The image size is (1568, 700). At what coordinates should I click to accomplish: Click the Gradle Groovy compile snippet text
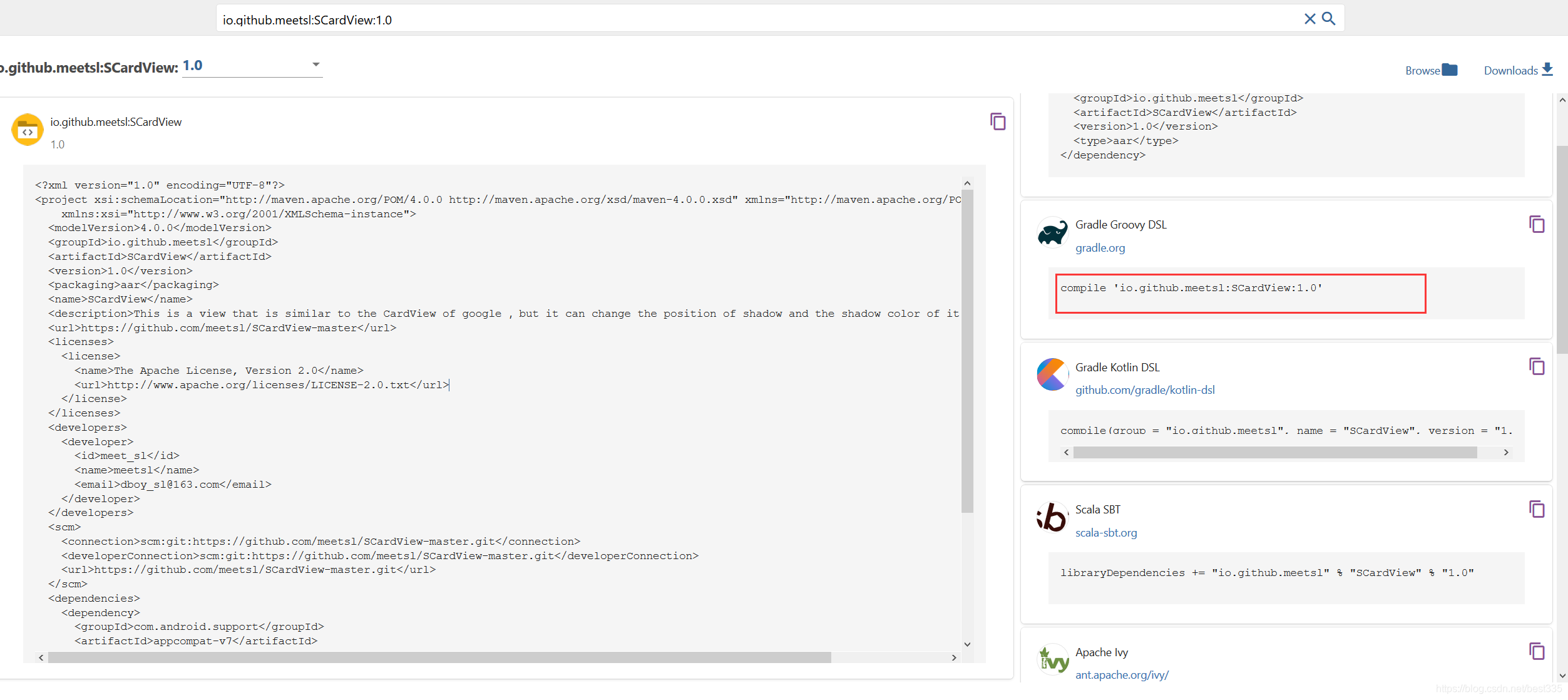(1191, 288)
